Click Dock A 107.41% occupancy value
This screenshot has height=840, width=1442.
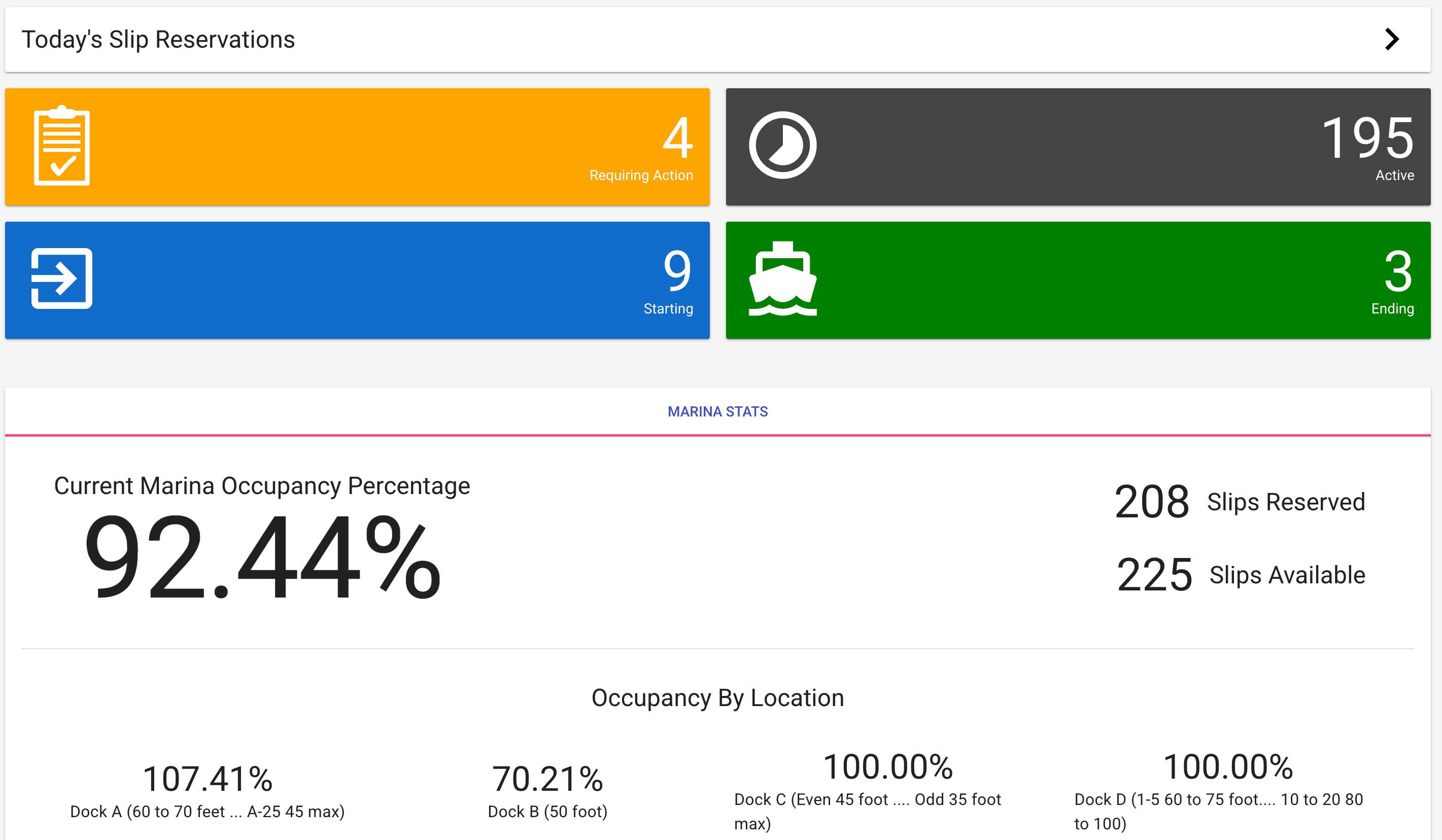pos(207,779)
